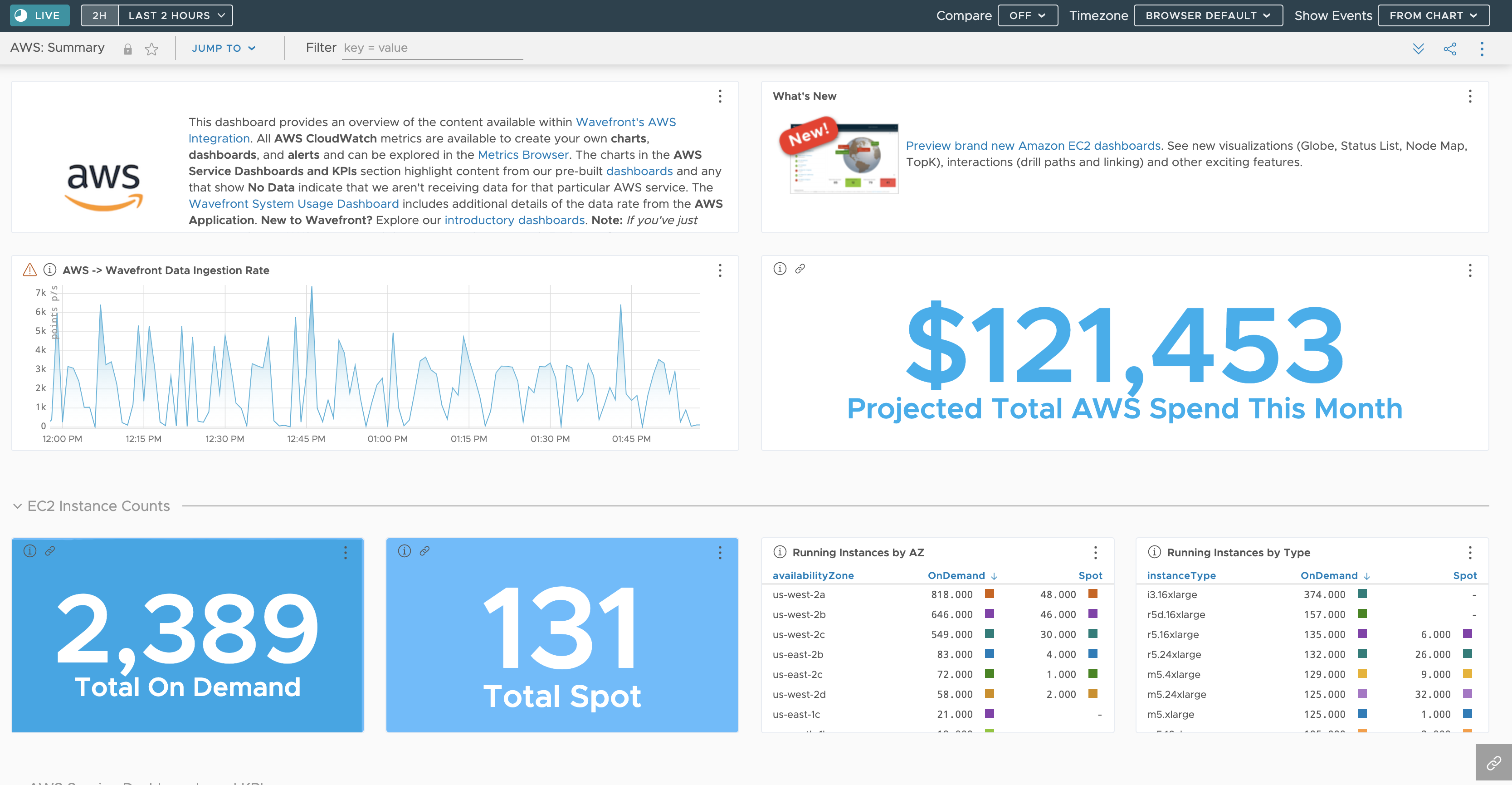Open Total On Demand panel options menu
Viewport: 1512px width, 785px height.
point(346,553)
